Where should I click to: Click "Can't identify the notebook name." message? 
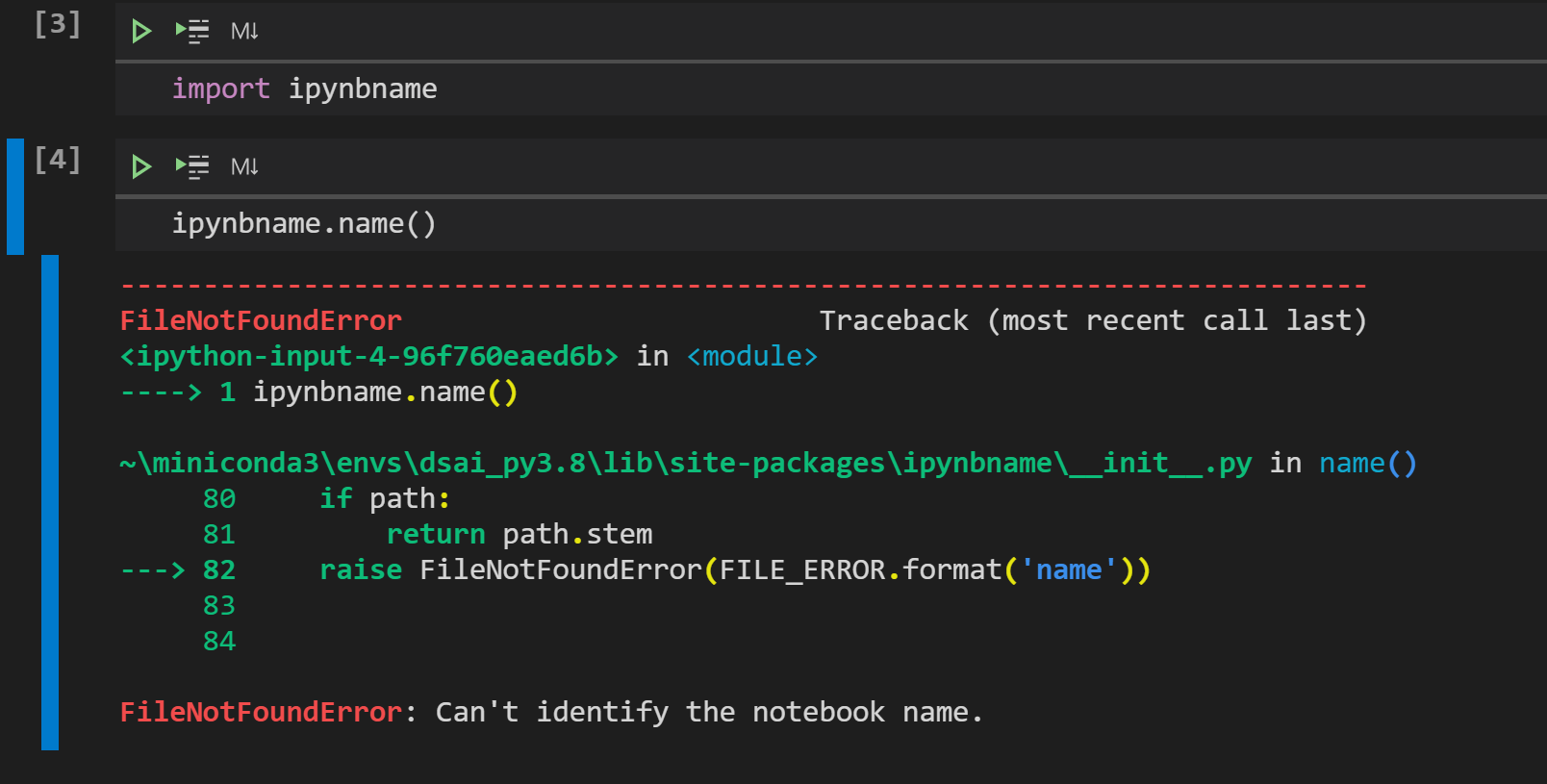coord(709,713)
